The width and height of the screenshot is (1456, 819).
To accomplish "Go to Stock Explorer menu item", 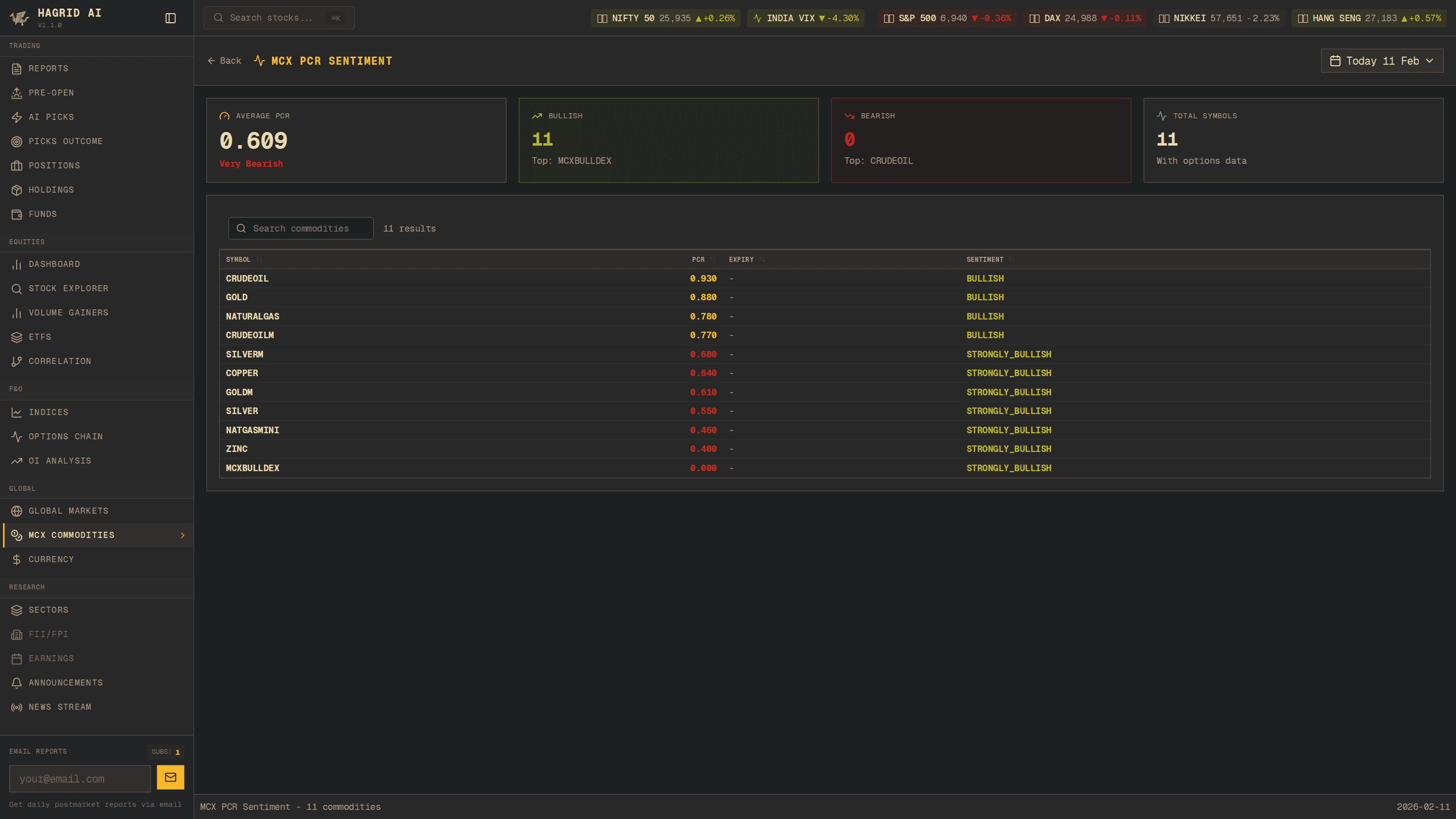I will tap(68, 288).
